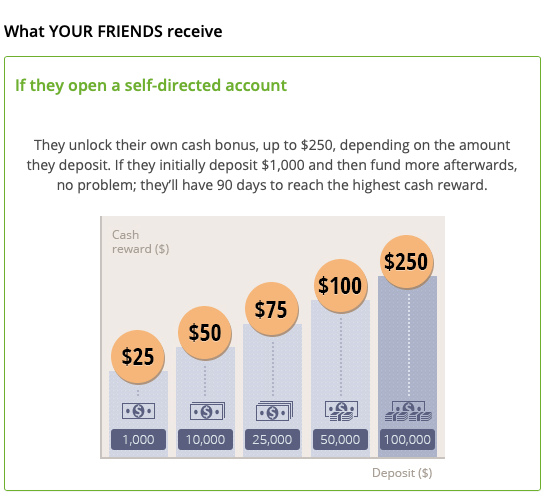Select the 25,000 deposit label

(x=272, y=440)
